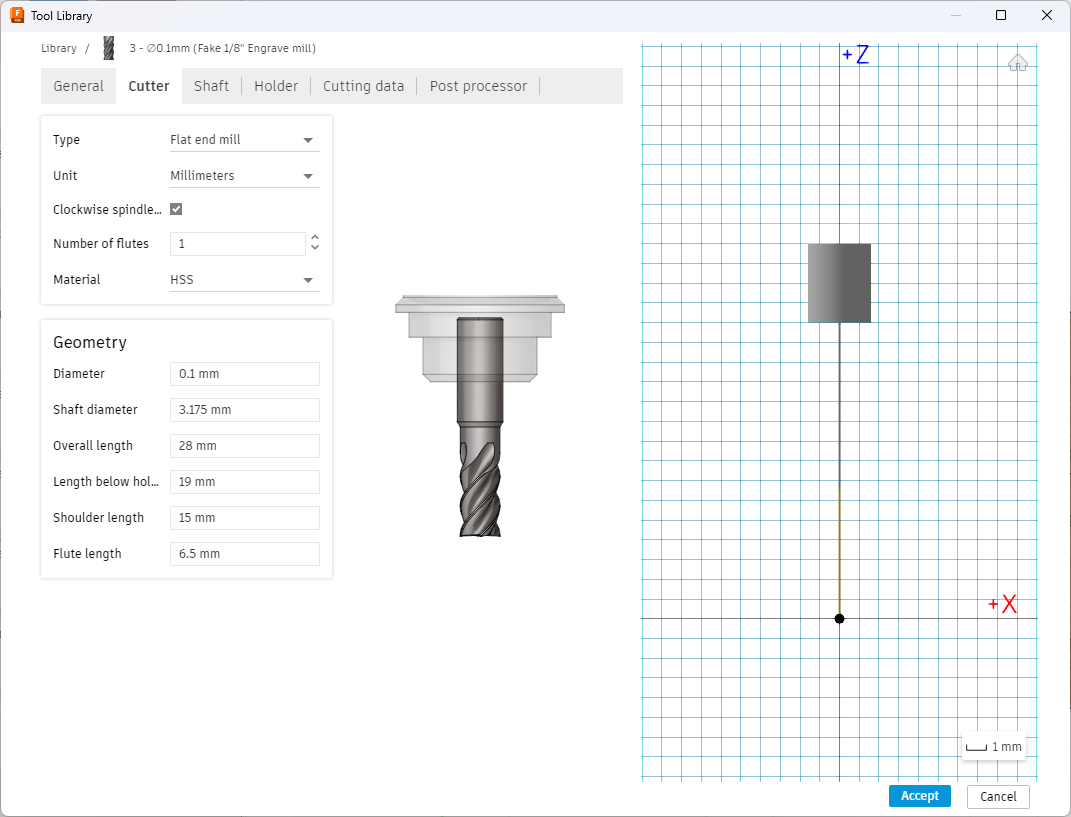Viewport: 1071px width, 817px height.
Task: Click the Diameter input field
Action: point(244,374)
